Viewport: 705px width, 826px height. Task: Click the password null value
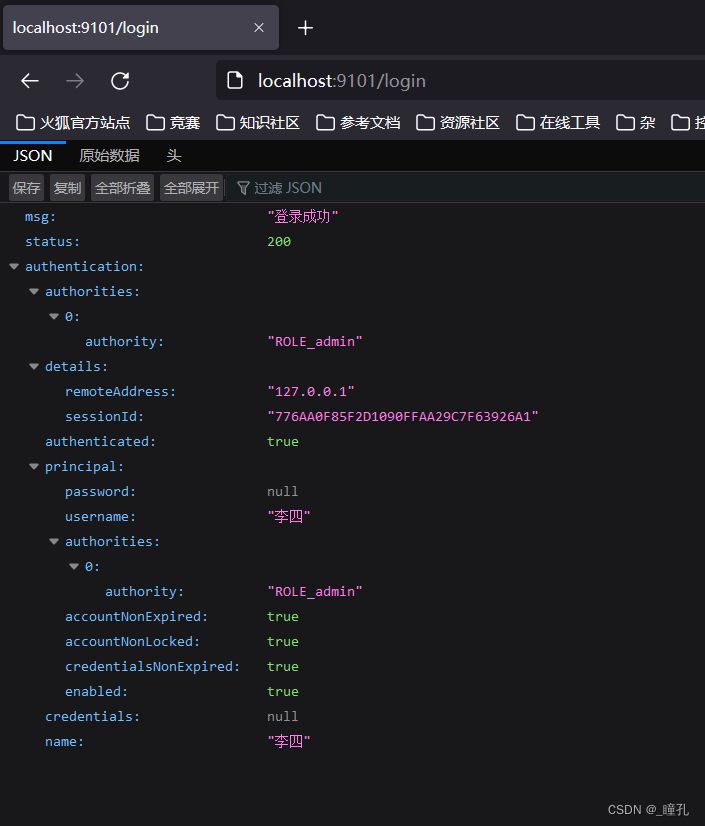coord(282,491)
